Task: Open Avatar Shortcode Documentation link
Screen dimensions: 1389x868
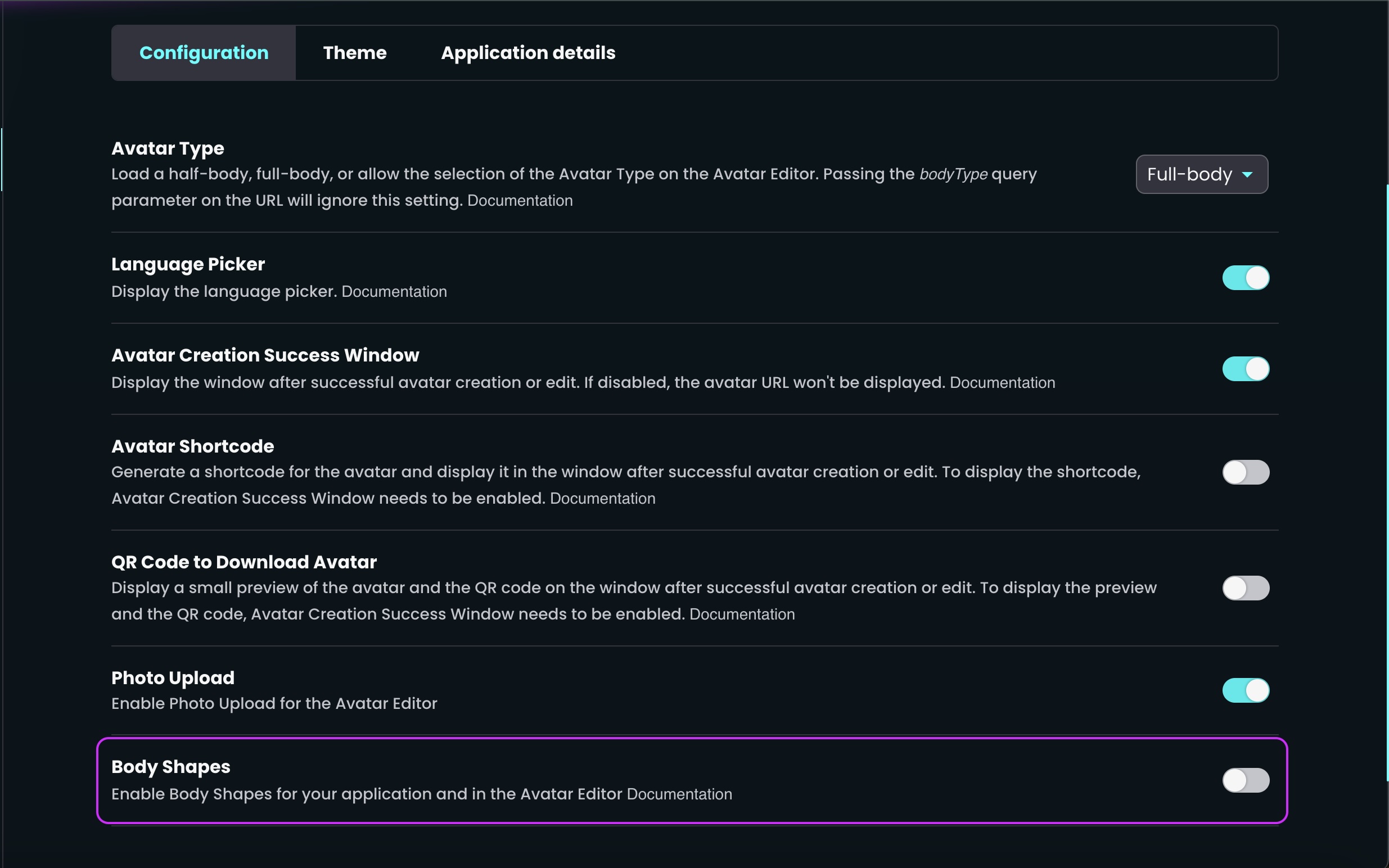Action: (x=602, y=498)
